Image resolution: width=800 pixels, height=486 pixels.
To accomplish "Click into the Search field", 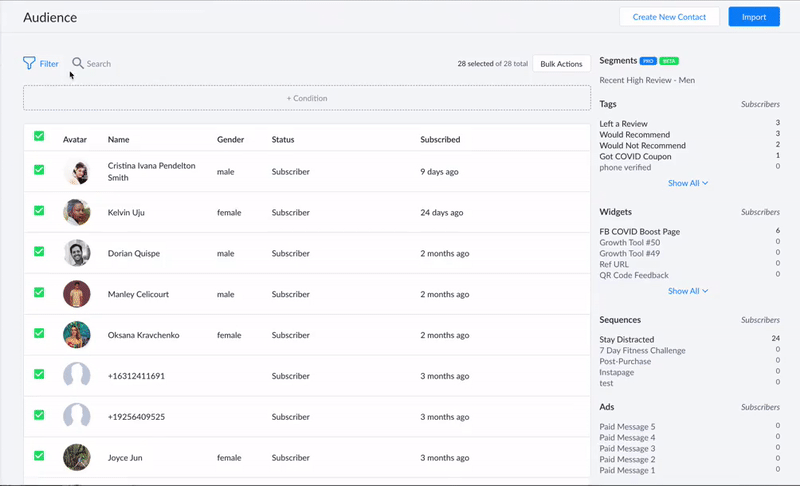I will 98,64.
